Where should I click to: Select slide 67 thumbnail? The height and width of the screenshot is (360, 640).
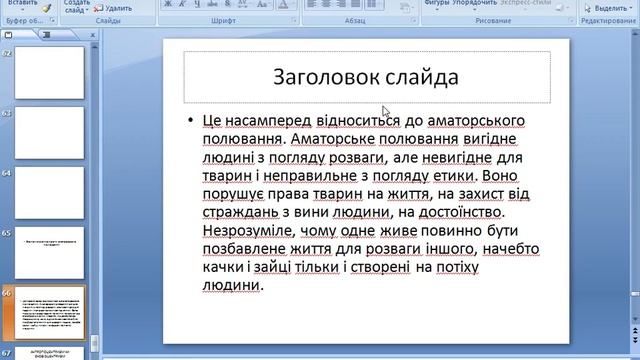(49, 353)
